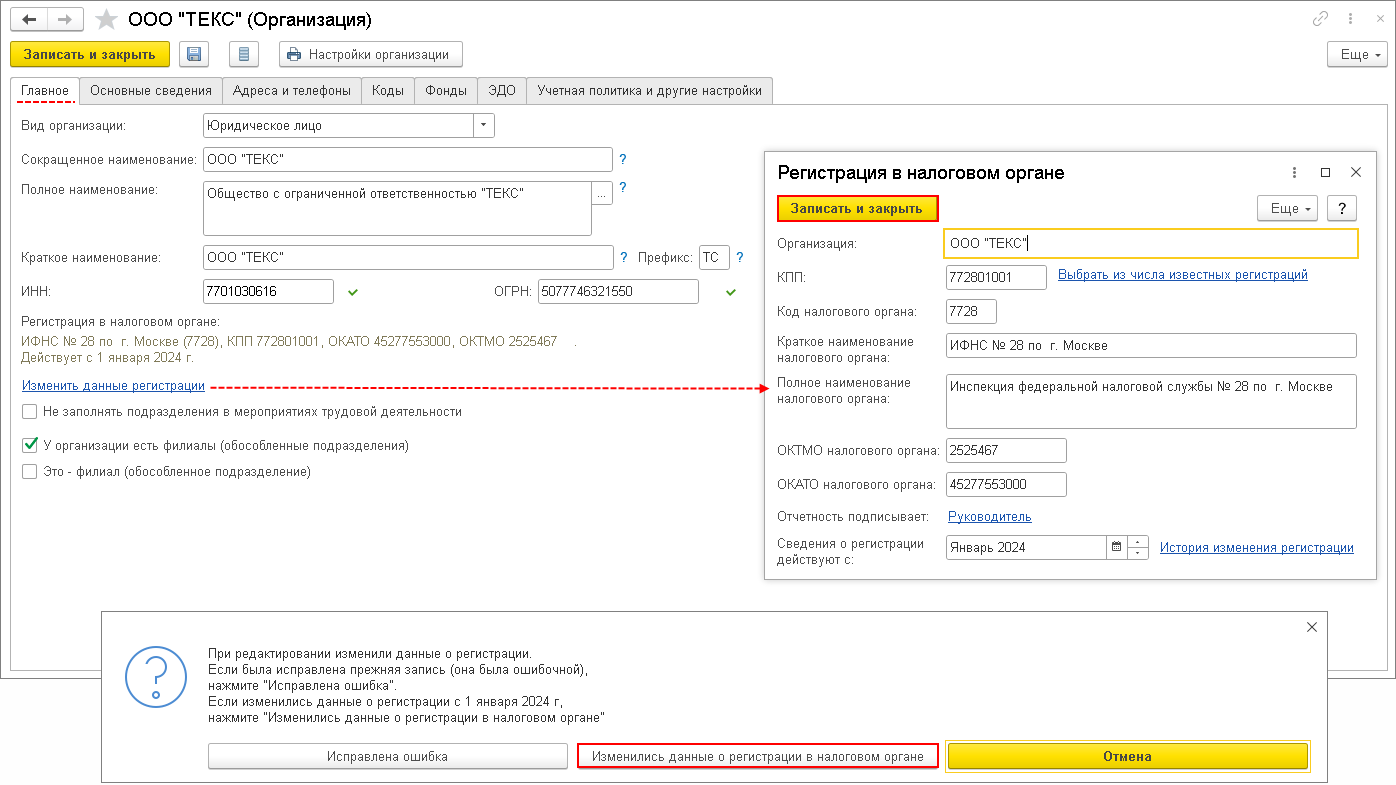Maximize the registration in tax authority dialog

coord(1326,172)
